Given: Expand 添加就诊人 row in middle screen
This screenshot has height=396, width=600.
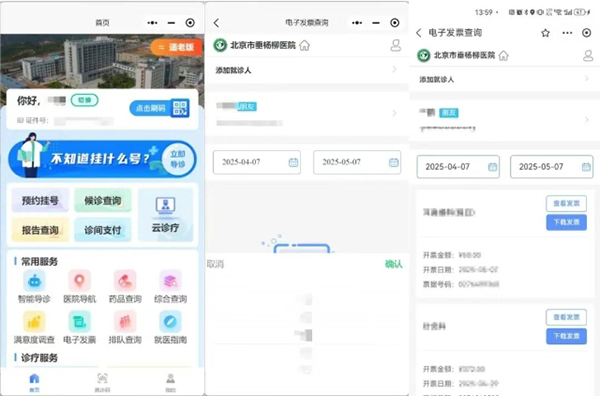Looking at the screenshot, I should 307,70.
